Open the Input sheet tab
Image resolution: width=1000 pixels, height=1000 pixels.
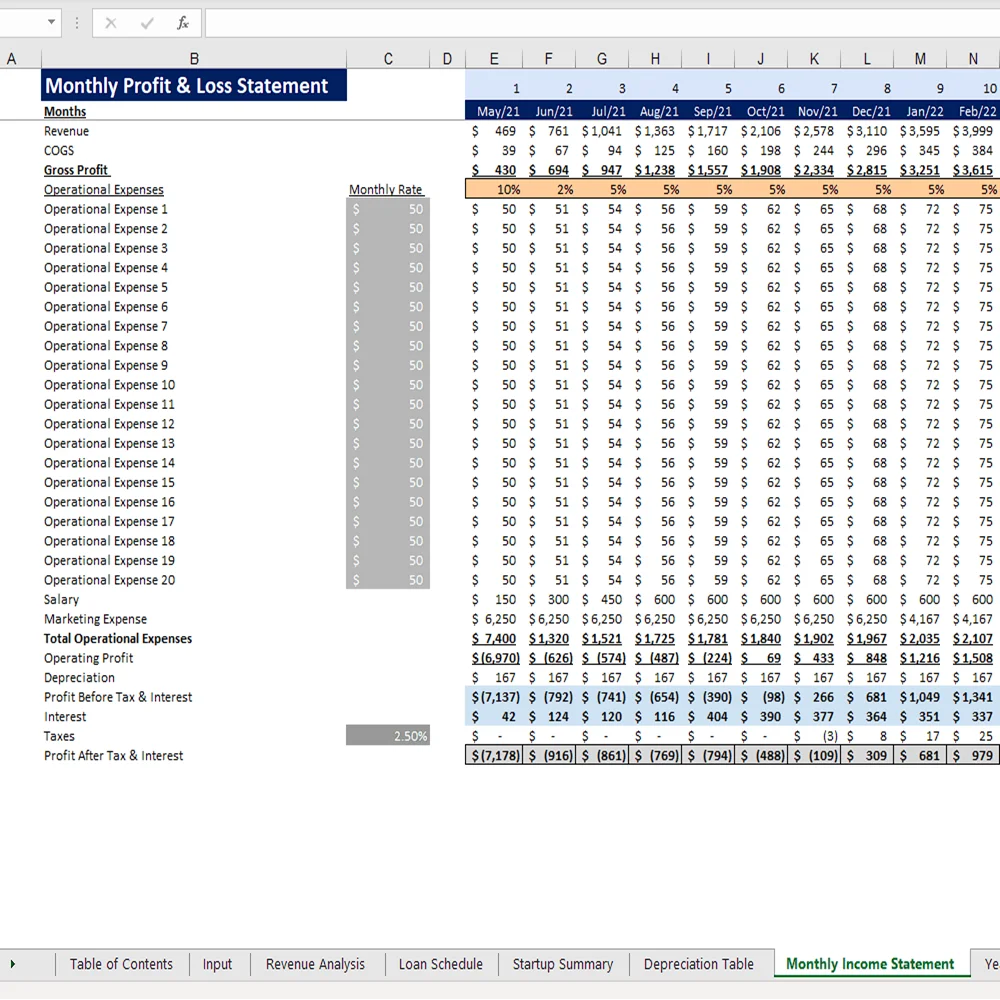point(217,964)
